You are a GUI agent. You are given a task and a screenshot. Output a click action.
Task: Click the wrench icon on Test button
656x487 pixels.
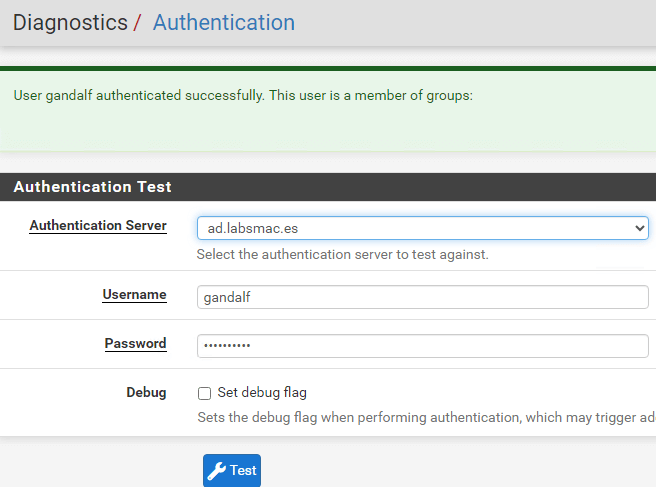(217, 471)
